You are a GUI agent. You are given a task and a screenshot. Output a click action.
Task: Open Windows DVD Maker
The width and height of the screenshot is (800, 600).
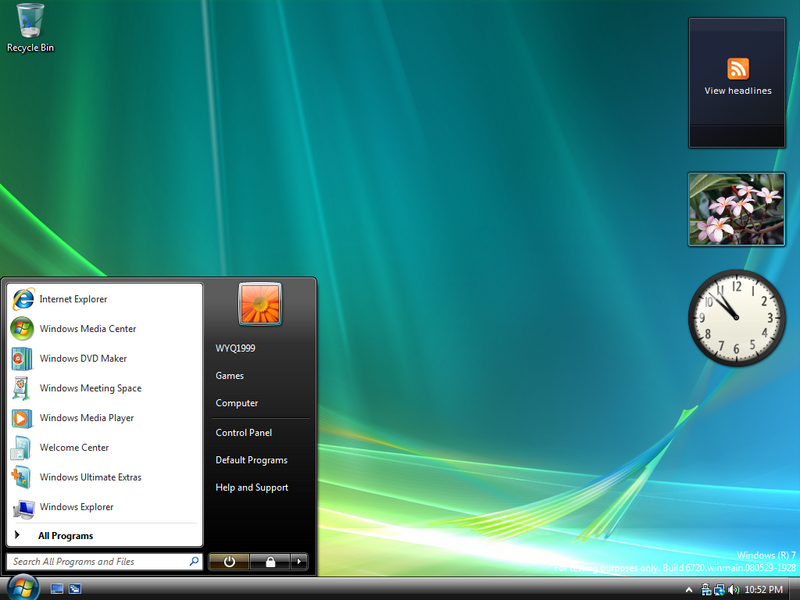point(82,358)
